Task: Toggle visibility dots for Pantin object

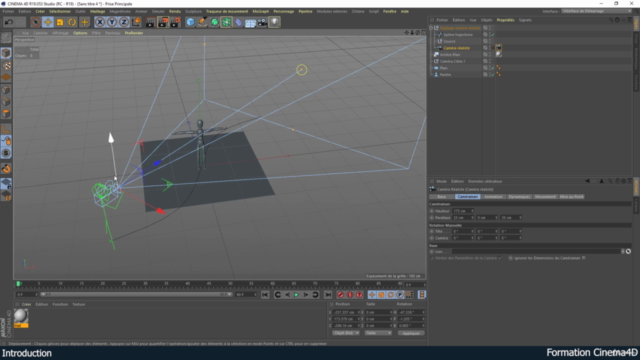Action: click(490, 75)
